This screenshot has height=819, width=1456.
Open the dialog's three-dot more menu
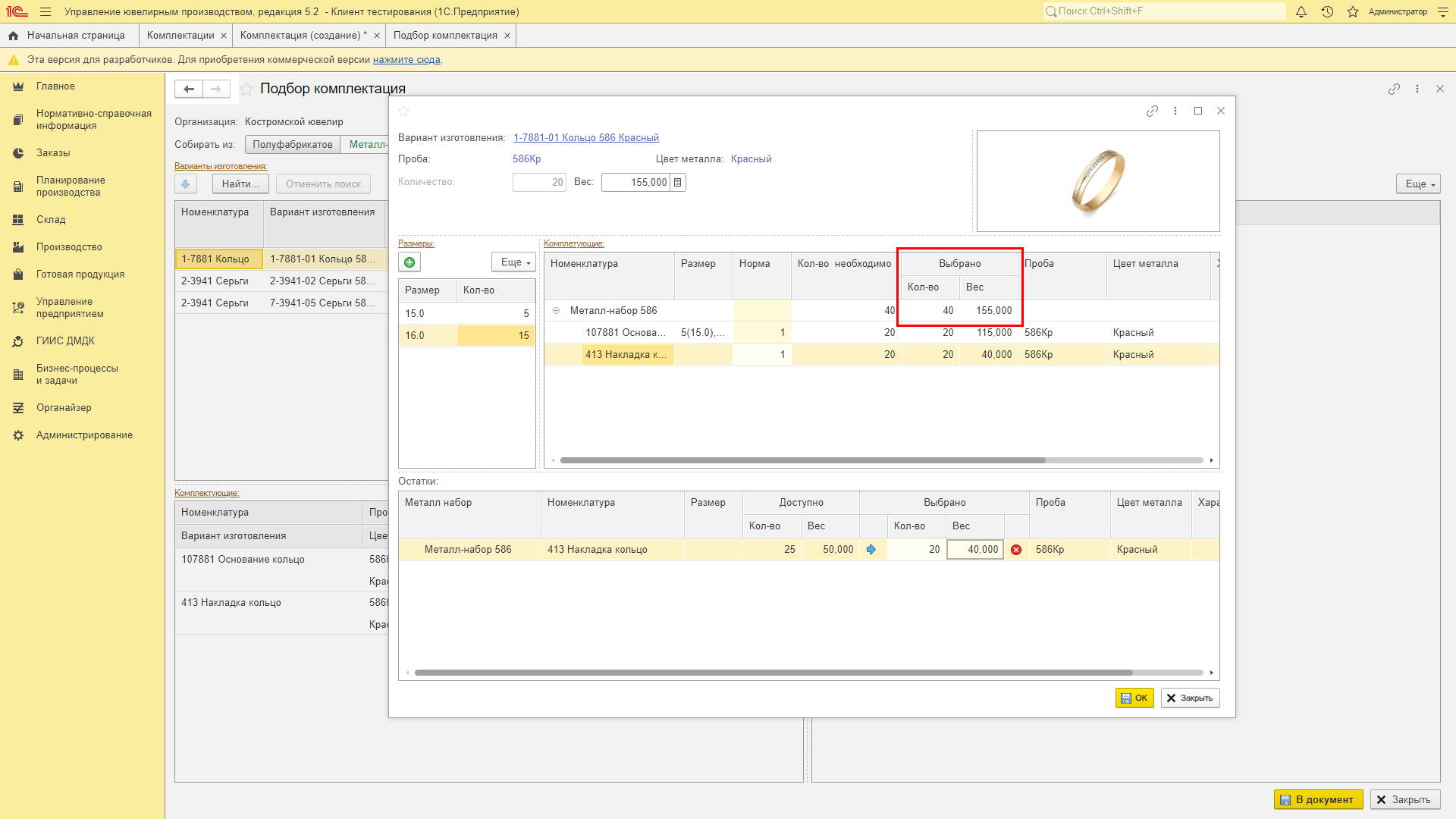point(1175,111)
